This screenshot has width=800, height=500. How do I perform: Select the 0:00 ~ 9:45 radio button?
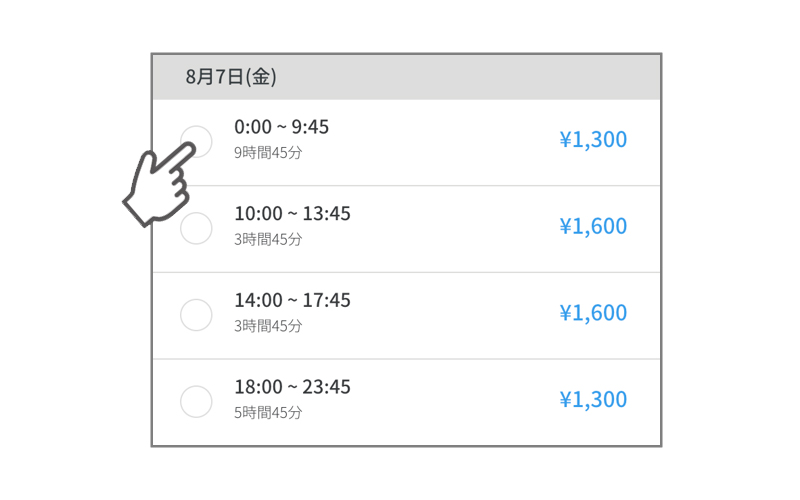click(196, 141)
